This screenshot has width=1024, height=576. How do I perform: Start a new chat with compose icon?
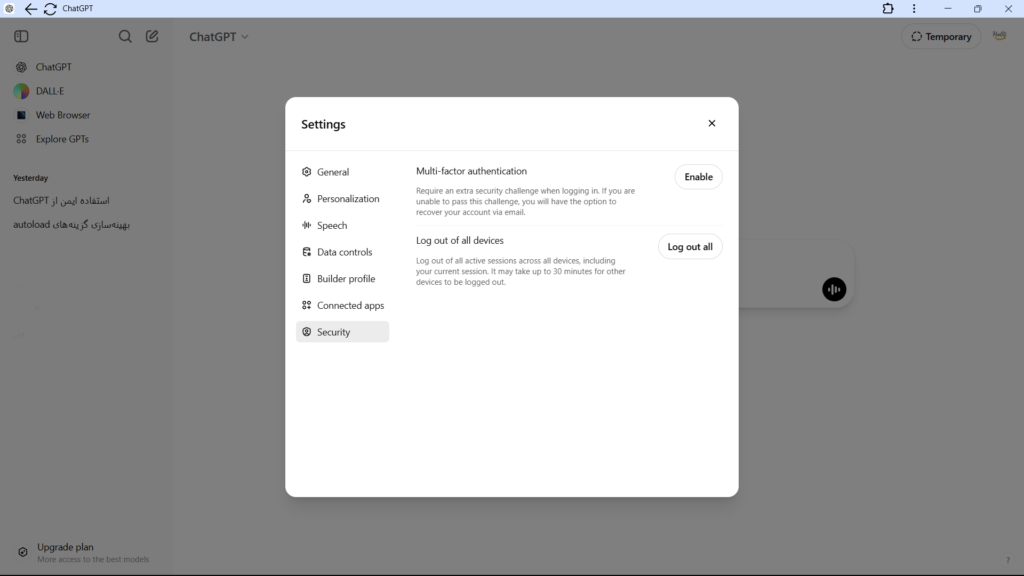(152, 37)
